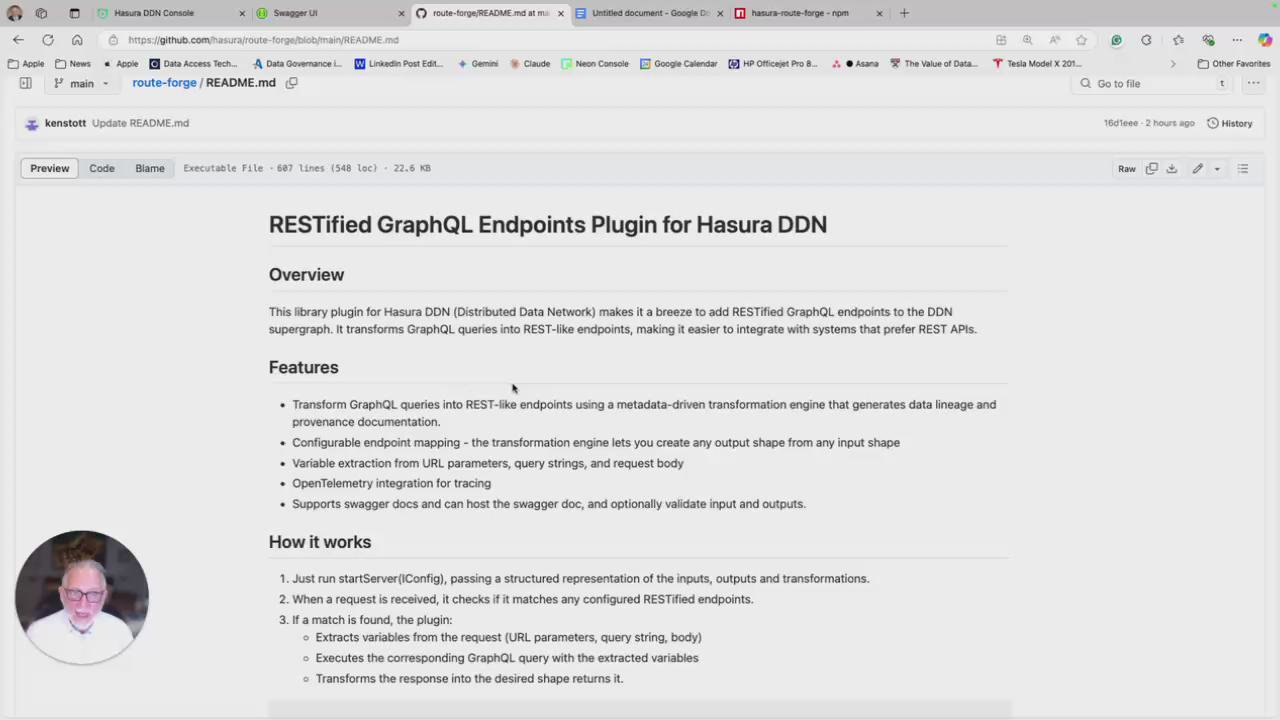The width and height of the screenshot is (1280, 720).
Task: Open more edit options dropdown arrow
Action: (1217, 169)
